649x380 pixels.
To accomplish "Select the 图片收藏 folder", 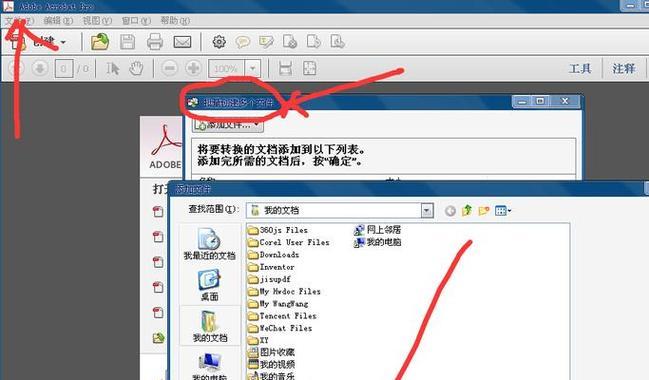I will [x=271, y=352].
